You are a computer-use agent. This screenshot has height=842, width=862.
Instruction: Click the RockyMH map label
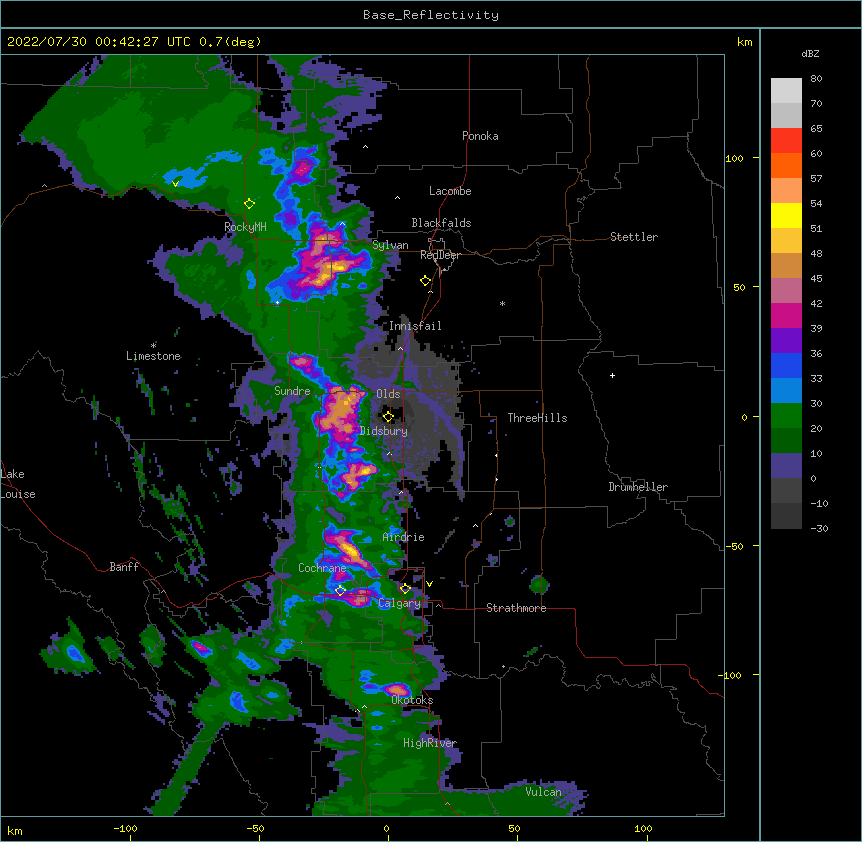click(245, 227)
